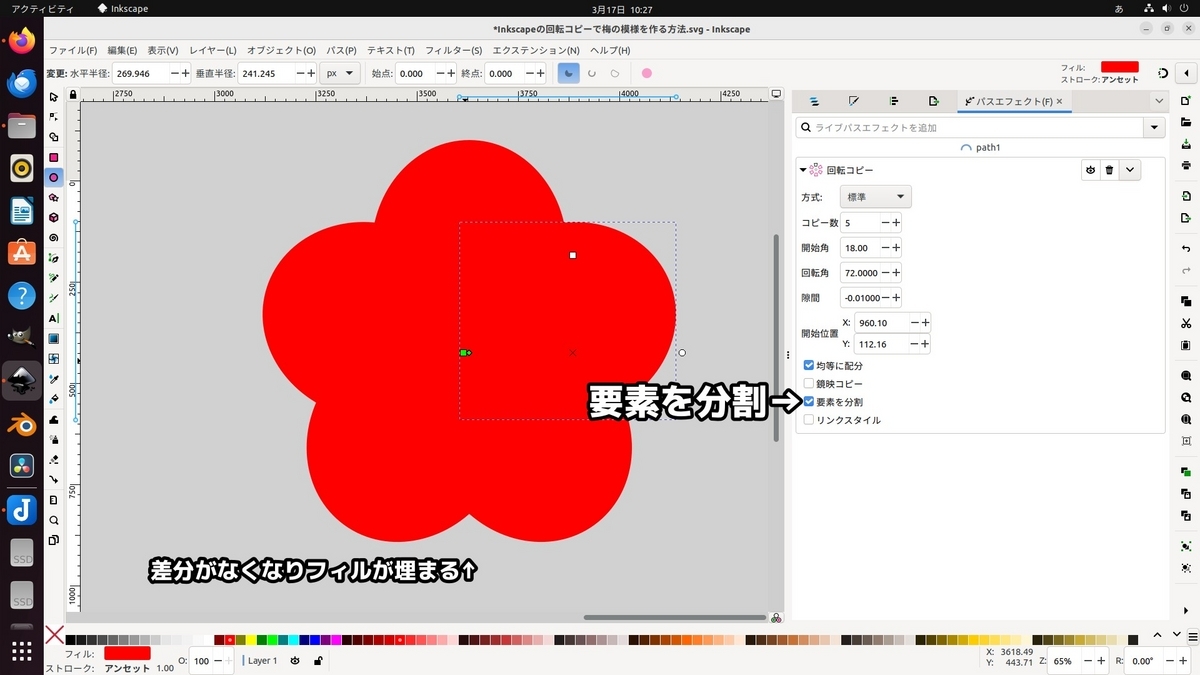Activate the Selector arrow tool
The height and width of the screenshot is (675, 1200).
tap(53, 97)
